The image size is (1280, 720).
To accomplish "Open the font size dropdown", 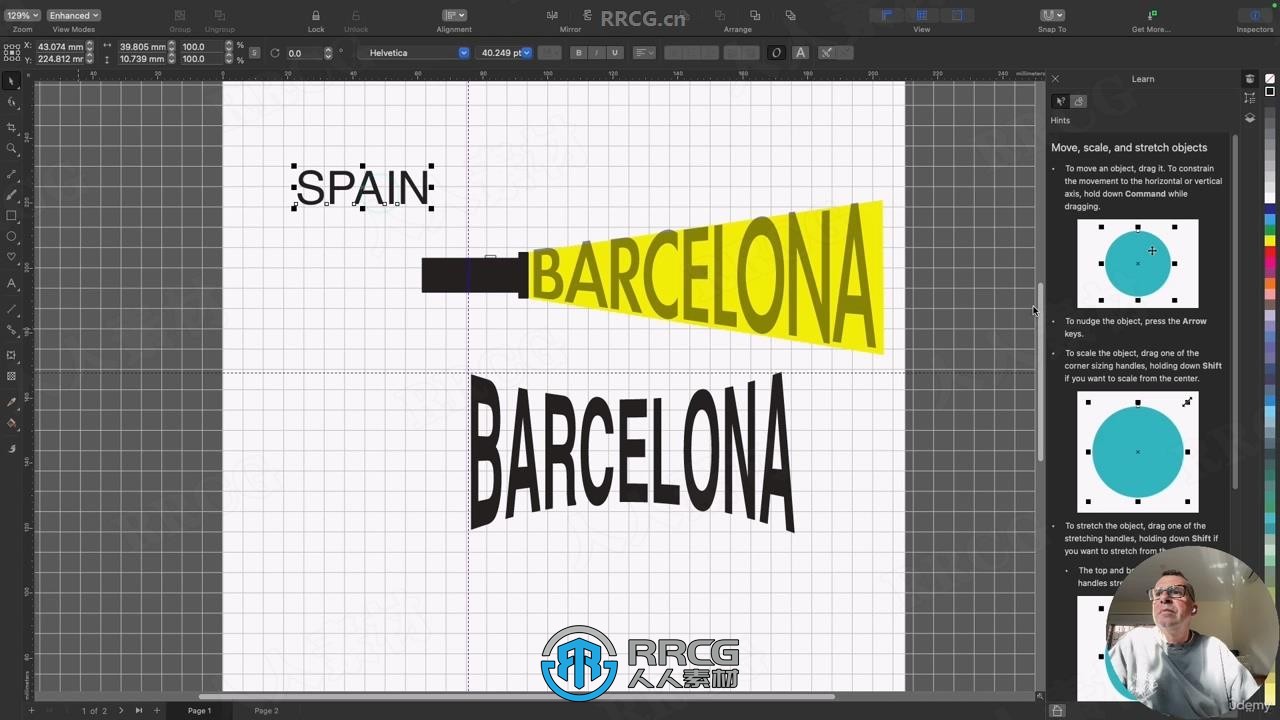I will click(527, 53).
